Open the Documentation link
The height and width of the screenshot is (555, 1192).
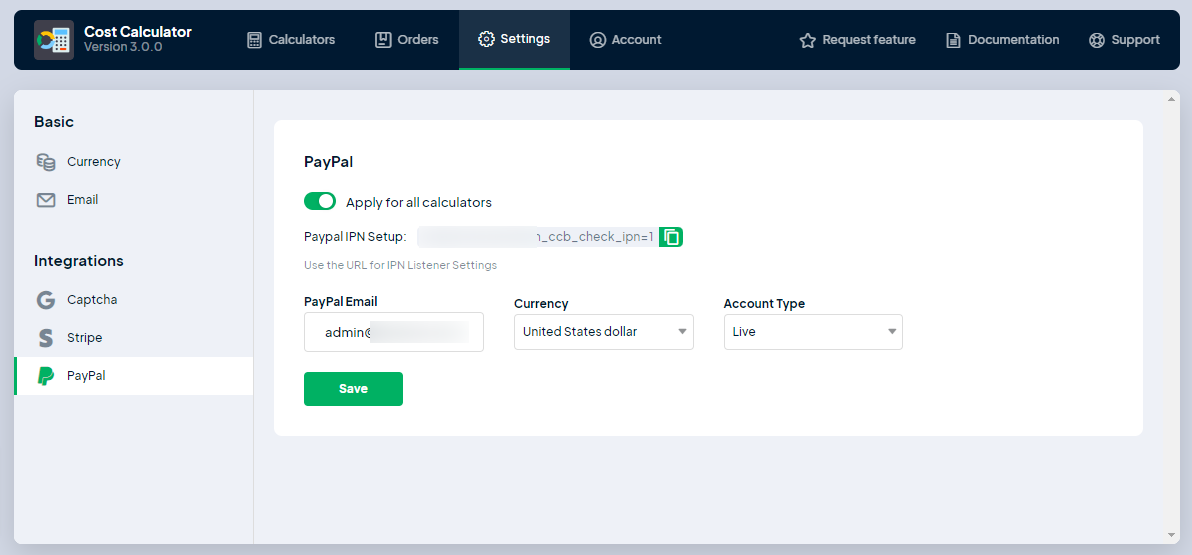coord(1002,40)
